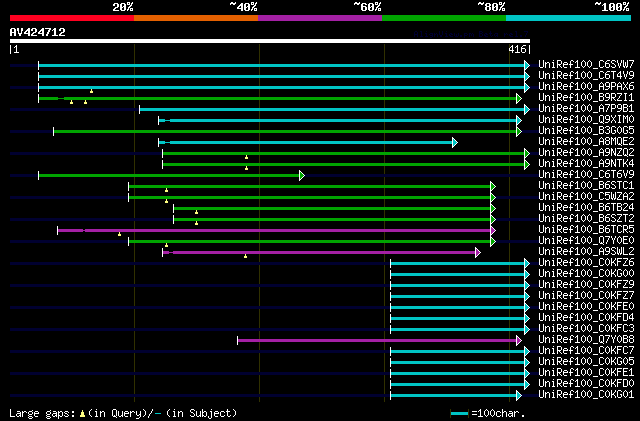Click the '=100char.' scale label
The image size is (640, 421).
click(x=498, y=413)
